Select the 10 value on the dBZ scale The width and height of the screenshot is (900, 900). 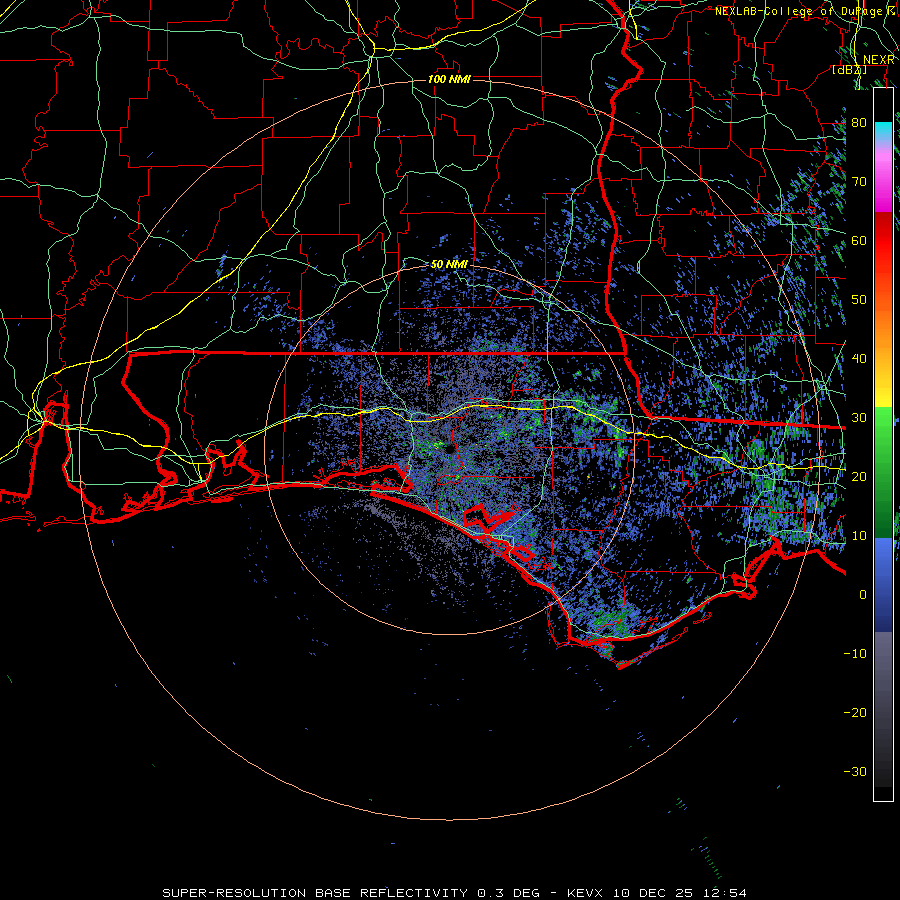point(859,536)
